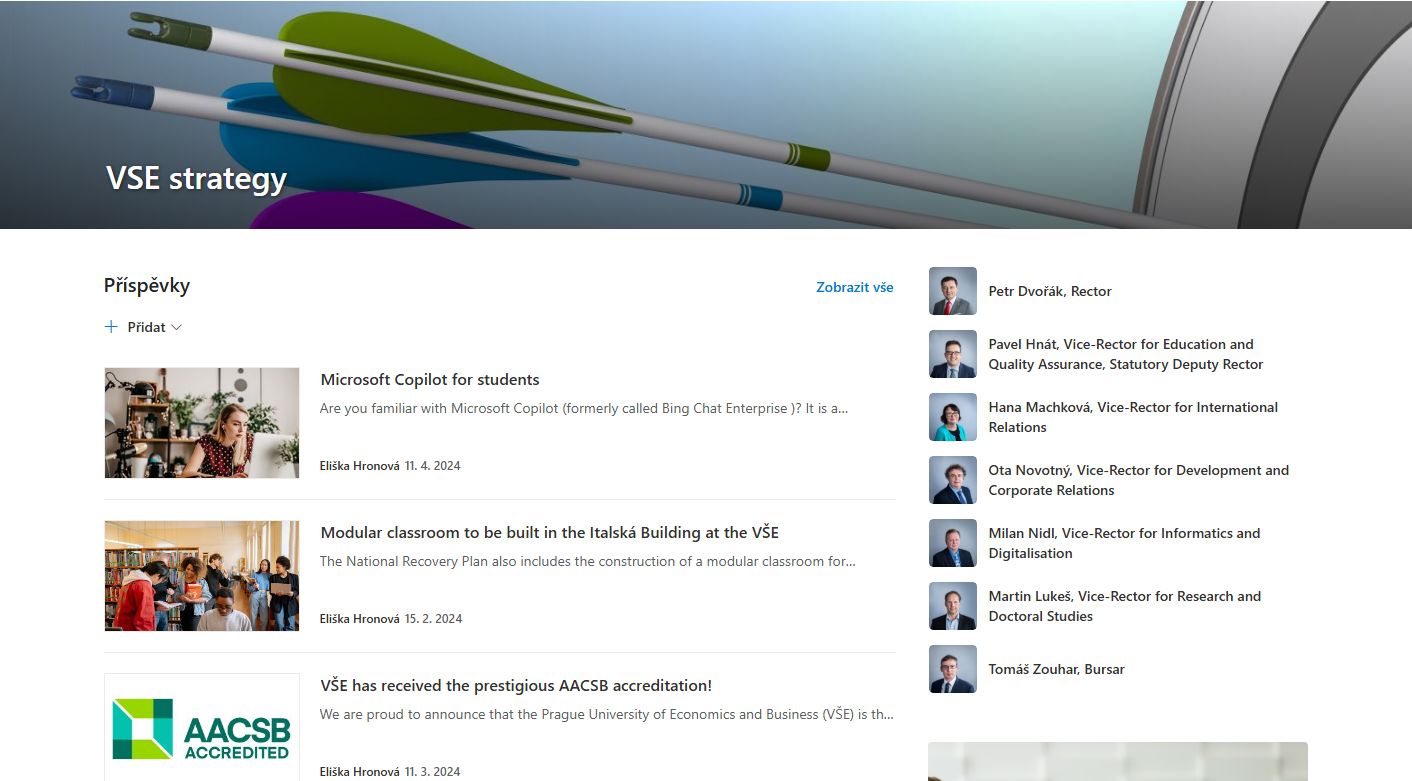
Task: Open the Tomáš Zouhar, Bursar link
Action: point(1056,669)
